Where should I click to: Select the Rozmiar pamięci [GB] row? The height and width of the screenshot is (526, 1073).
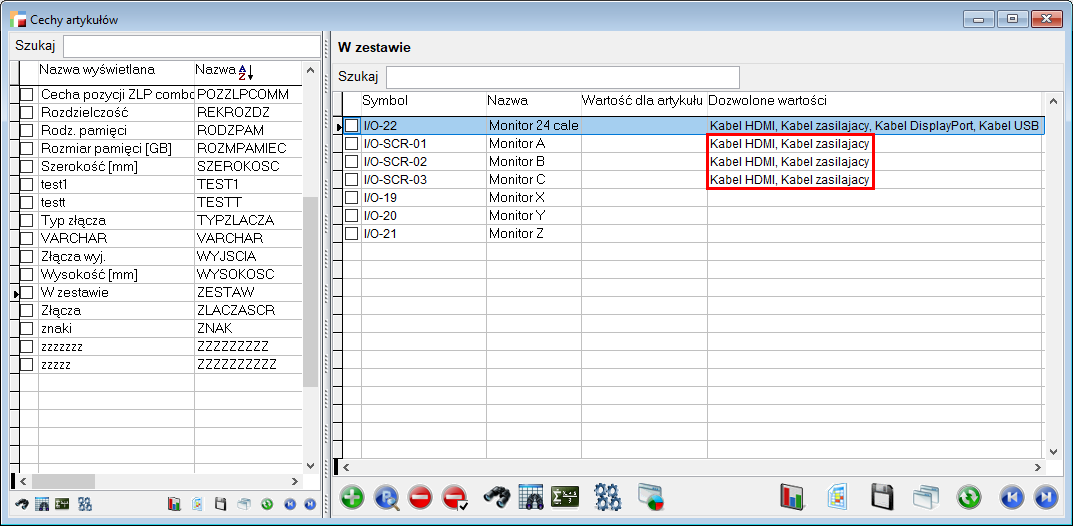click(161, 148)
